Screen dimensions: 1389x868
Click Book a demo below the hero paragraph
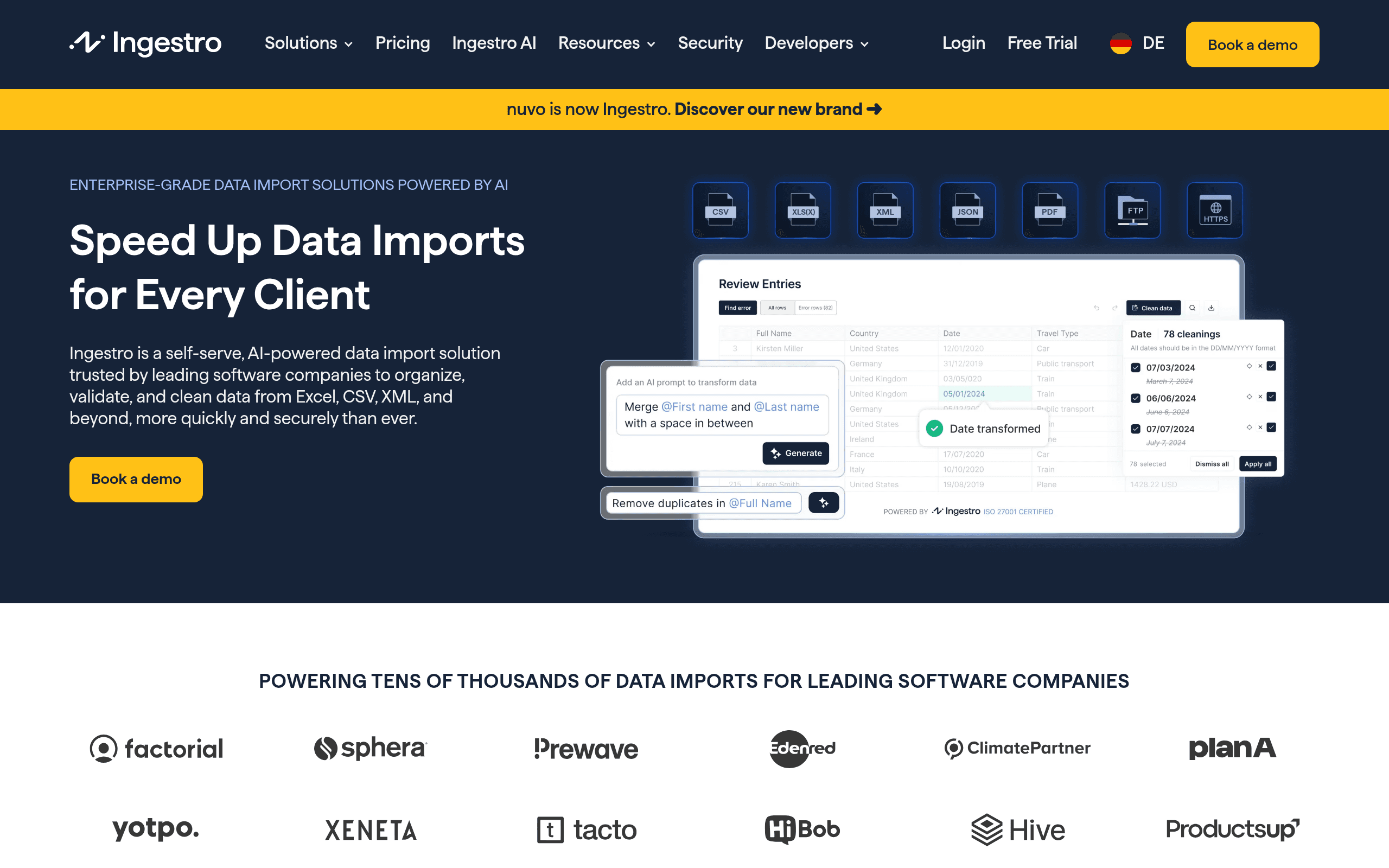136,480
